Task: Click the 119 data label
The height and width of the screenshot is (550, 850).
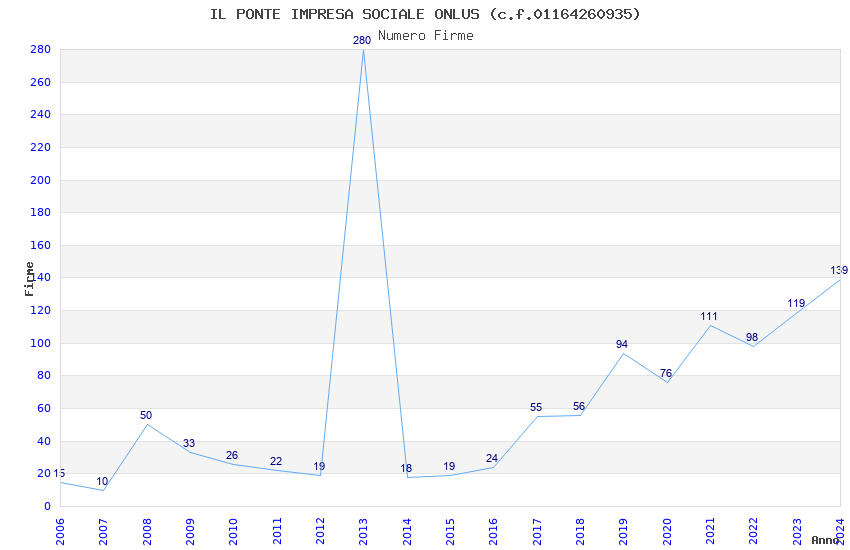Action: 796,303
